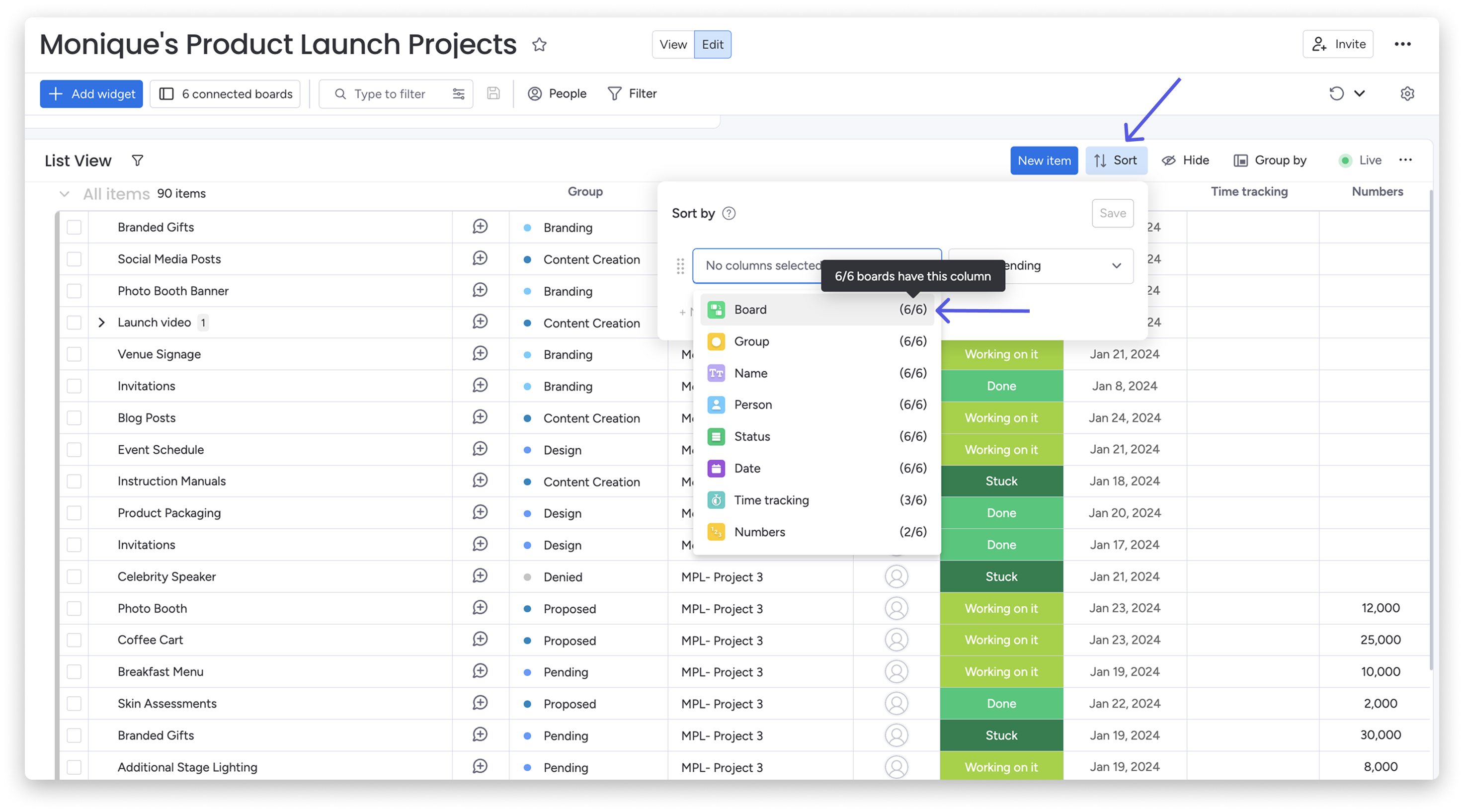Image resolution: width=1464 pixels, height=812 pixels.
Task: Click the List View filter funnel icon
Action: point(138,161)
